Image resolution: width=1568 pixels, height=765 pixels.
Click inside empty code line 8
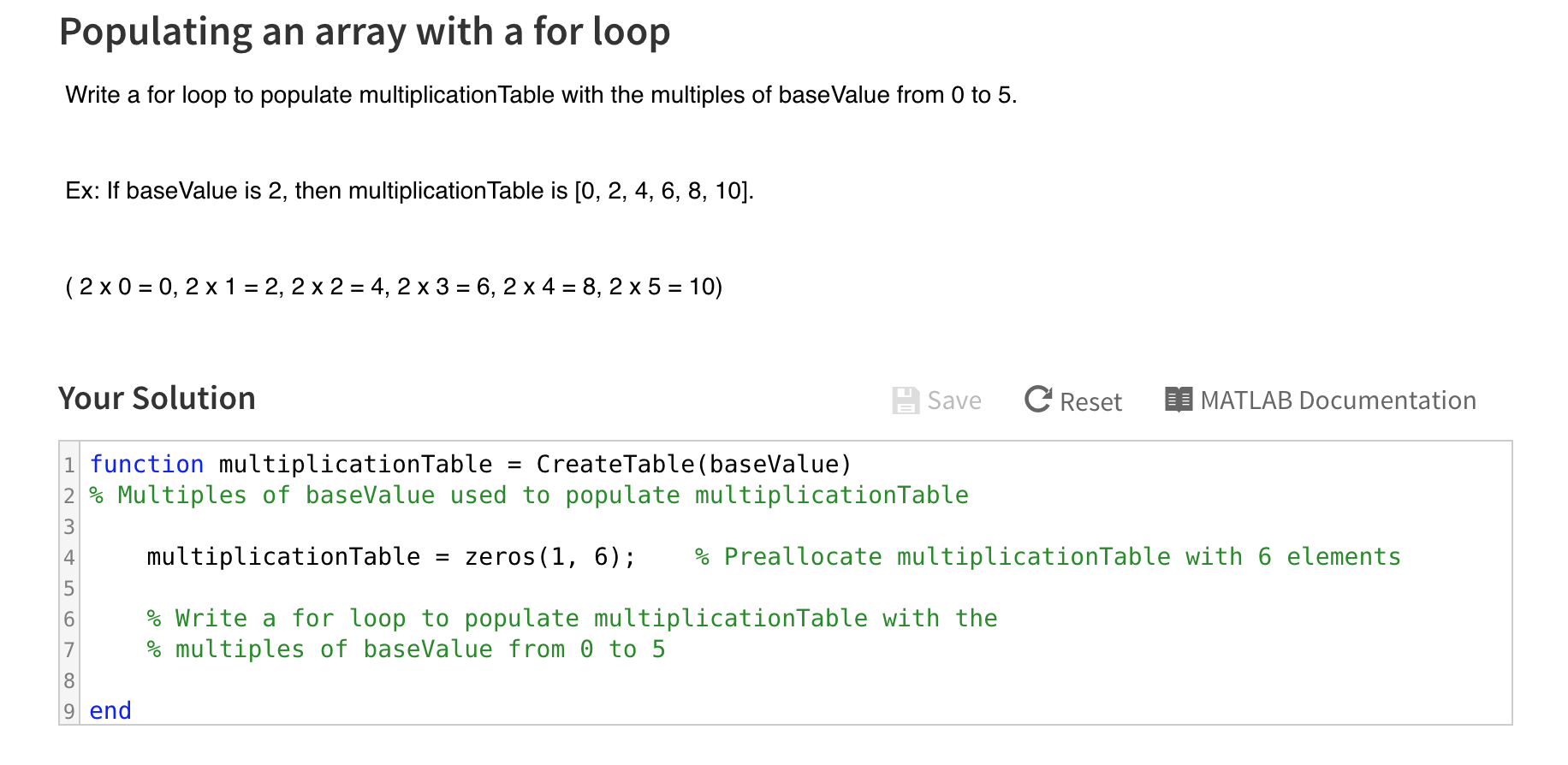(x=796, y=680)
